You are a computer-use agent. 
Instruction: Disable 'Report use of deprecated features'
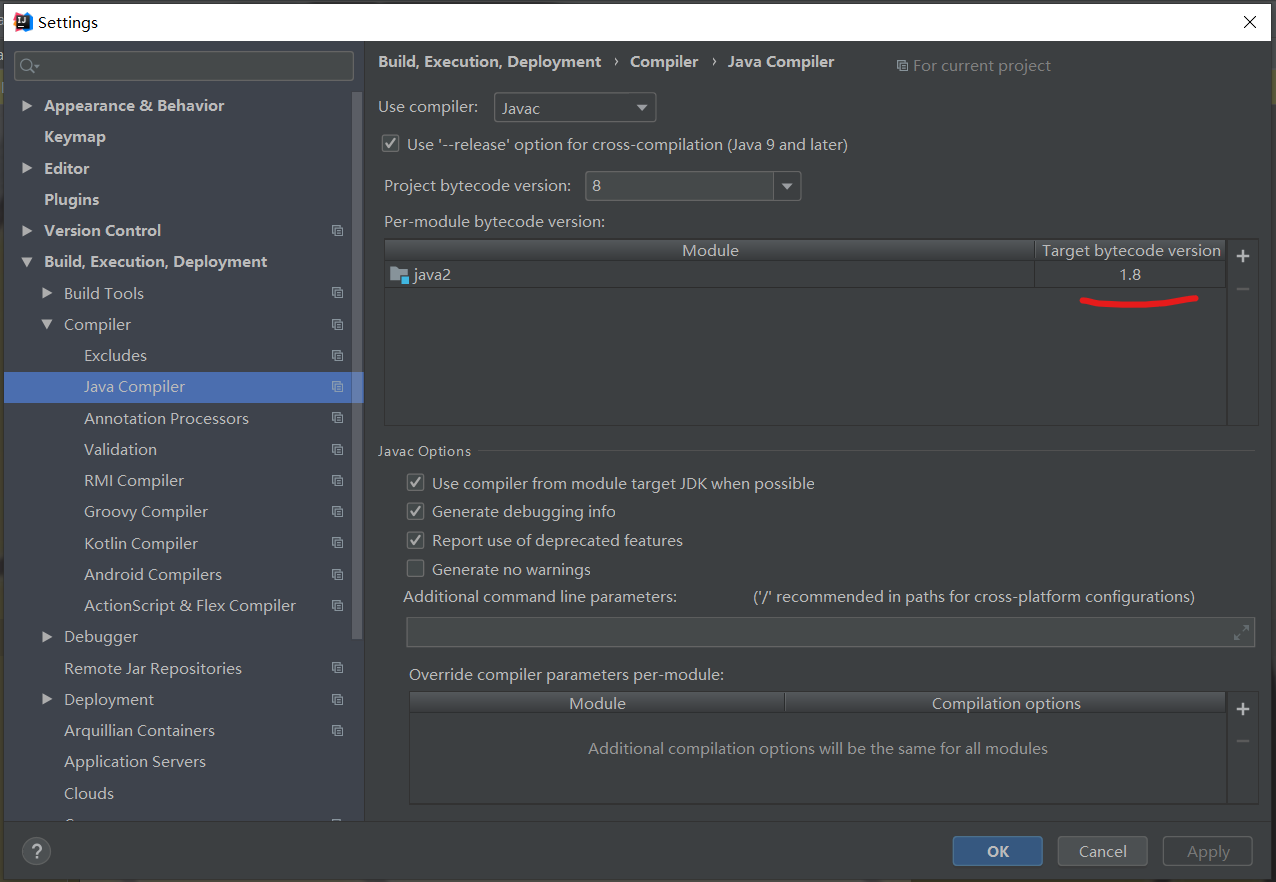(x=415, y=540)
